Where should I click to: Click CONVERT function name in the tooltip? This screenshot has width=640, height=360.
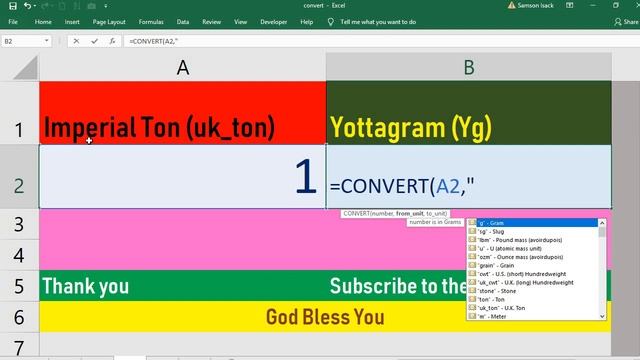[x=356, y=213]
